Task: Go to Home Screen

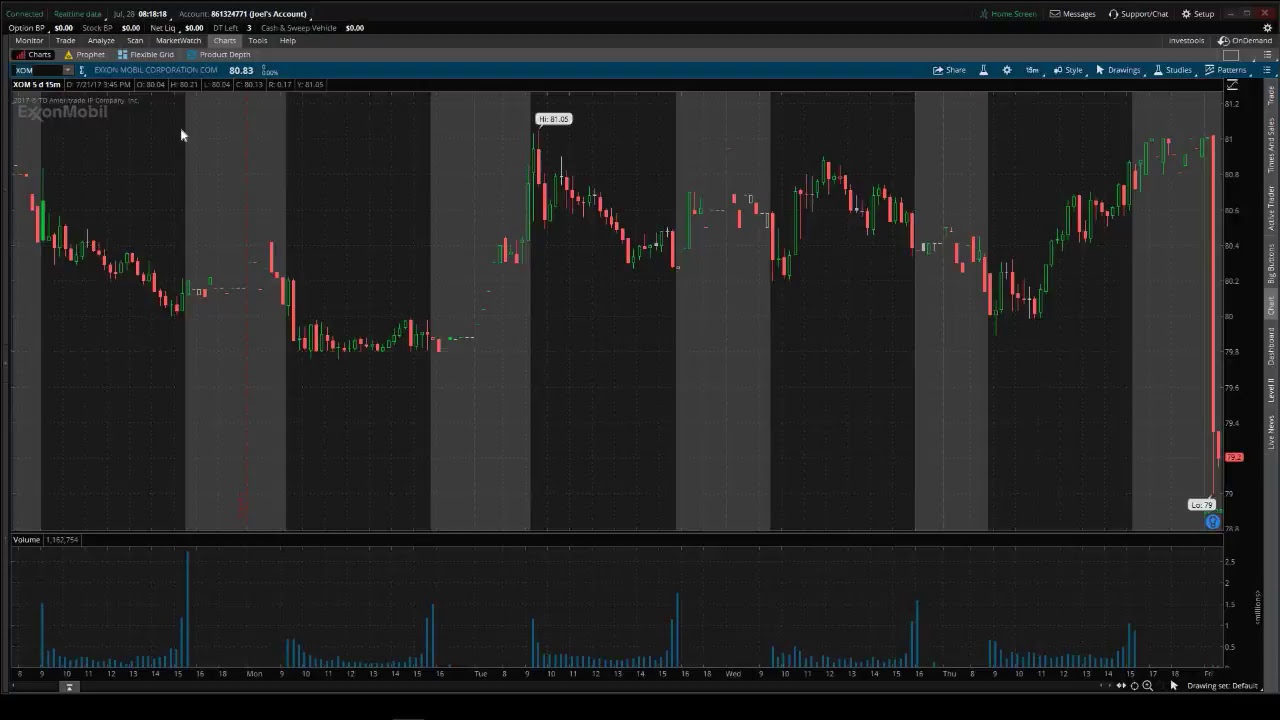Action: [x=1008, y=14]
